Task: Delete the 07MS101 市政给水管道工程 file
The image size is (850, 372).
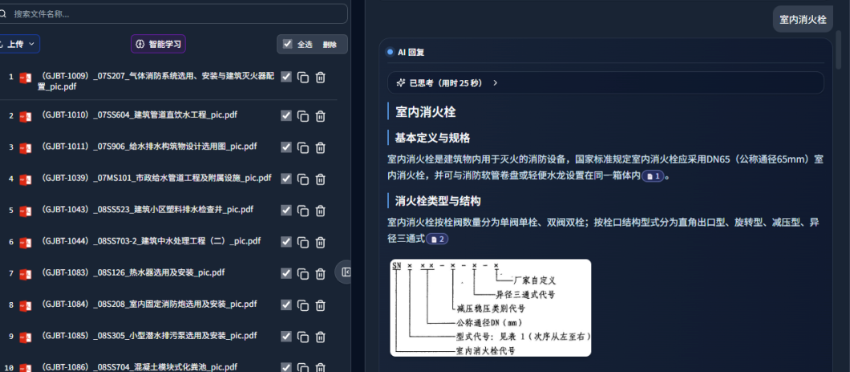Action: 320,179
